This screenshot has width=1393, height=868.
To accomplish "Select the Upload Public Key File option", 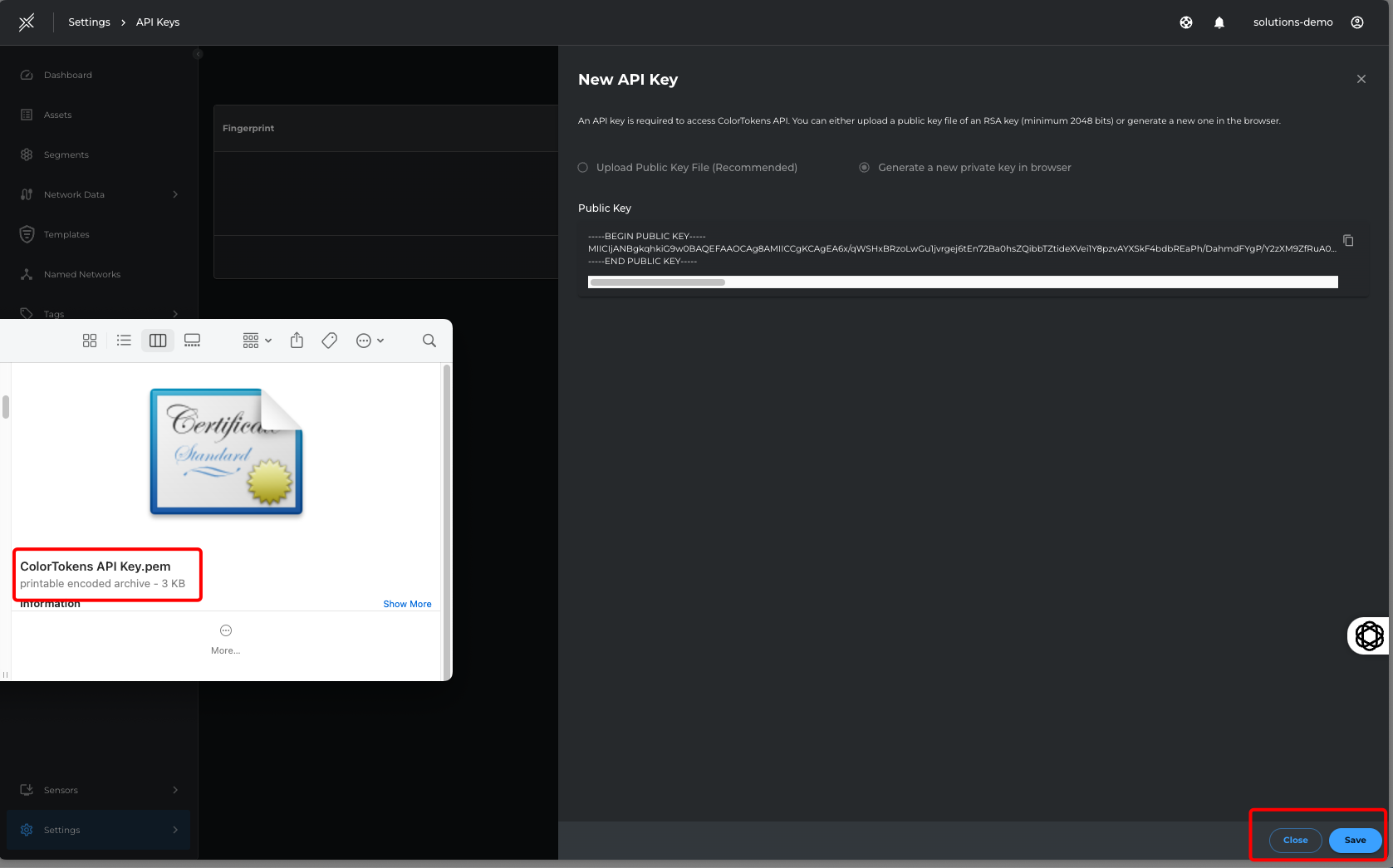I will [x=582, y=167].
